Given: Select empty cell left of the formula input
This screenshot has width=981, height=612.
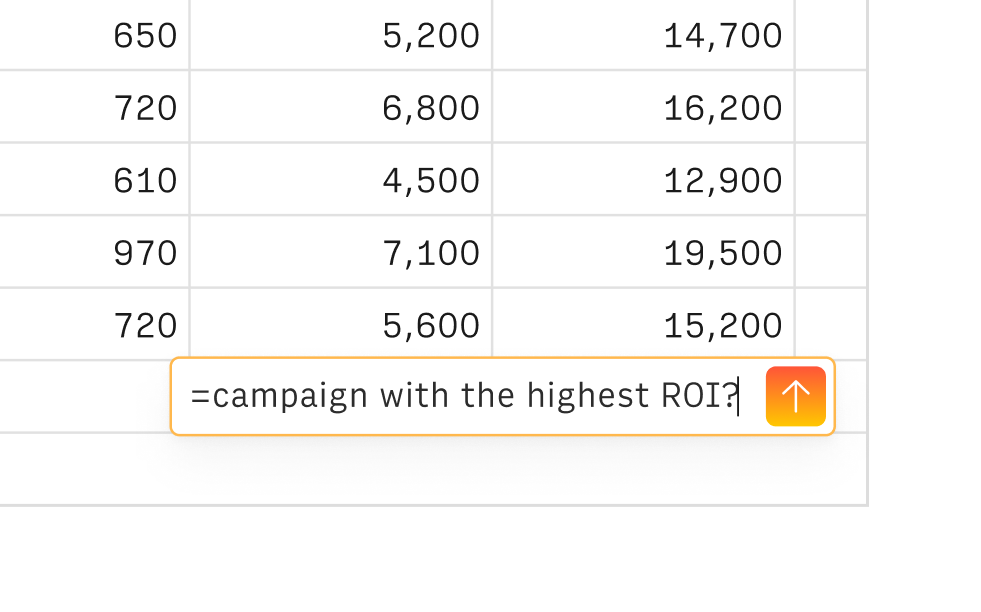Looking at the screenshot, I should point(84,397).
